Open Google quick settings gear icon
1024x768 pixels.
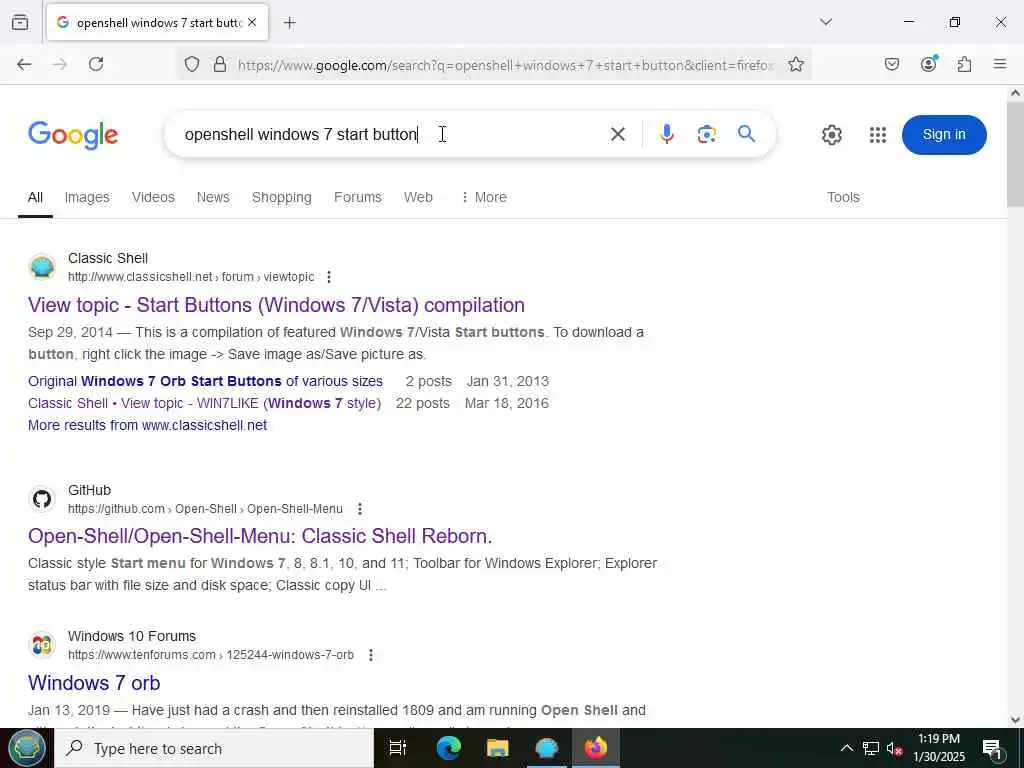coord(831,135)
